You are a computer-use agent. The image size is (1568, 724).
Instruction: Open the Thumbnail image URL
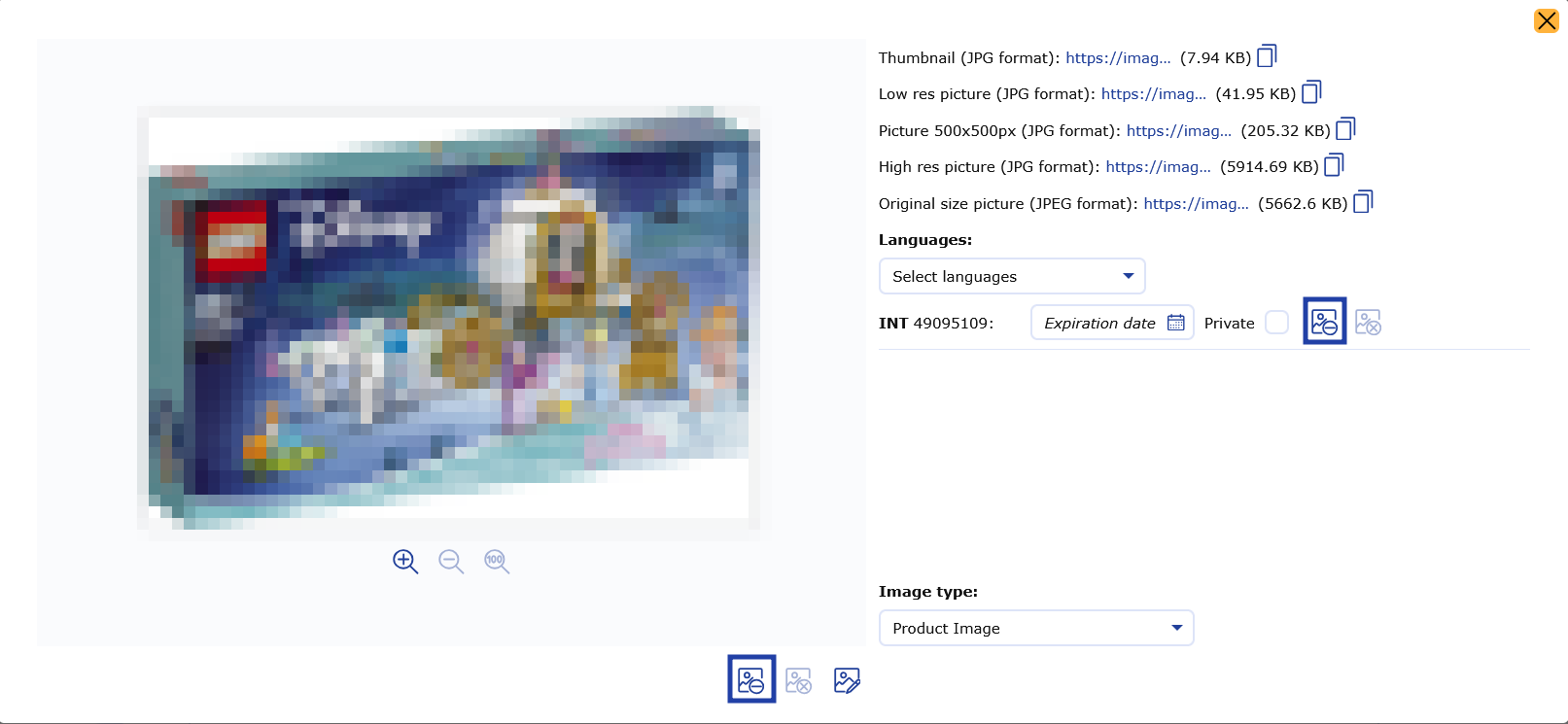(1118, 58)
